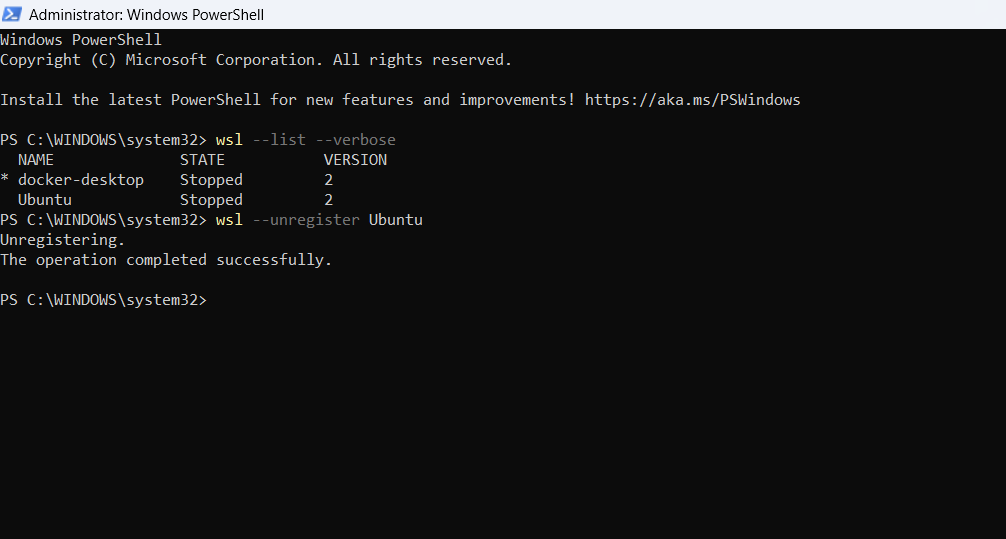Click the Stopped state in the docker-desktop row
The image size is (1006, 539).
pos(211,180)
